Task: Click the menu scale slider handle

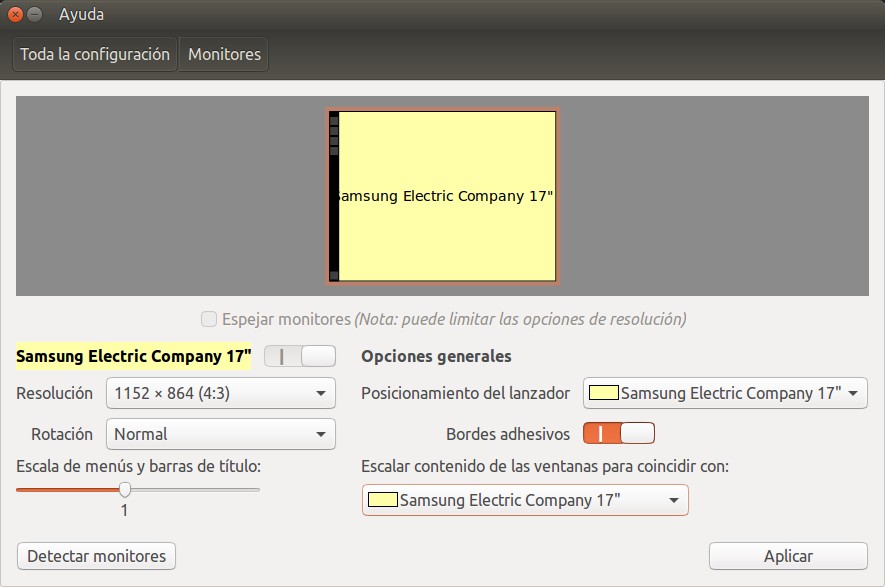Action: pyautogui.click(x=125, y=489)
